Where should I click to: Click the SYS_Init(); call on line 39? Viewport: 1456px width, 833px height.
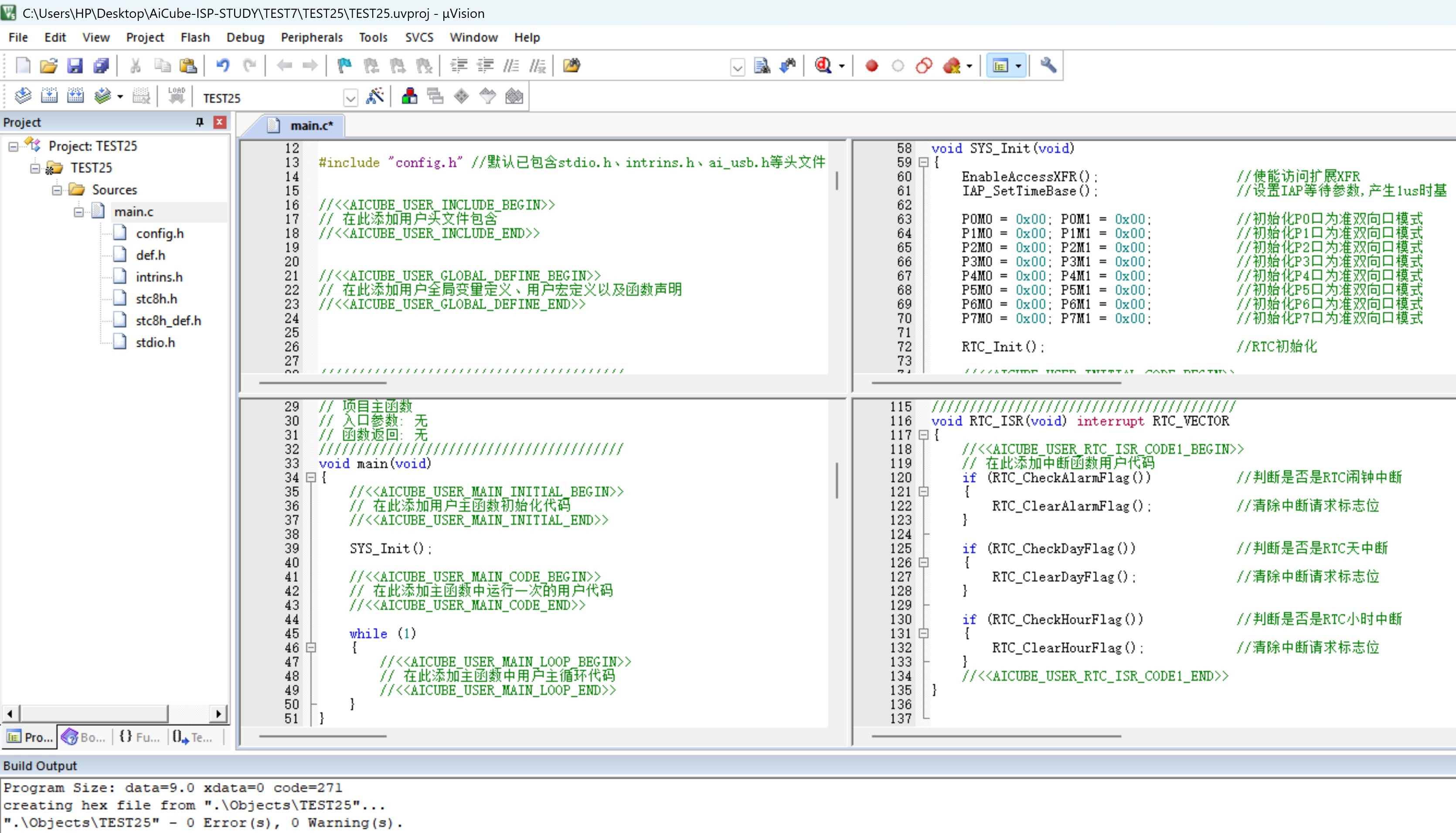point(391,548)
